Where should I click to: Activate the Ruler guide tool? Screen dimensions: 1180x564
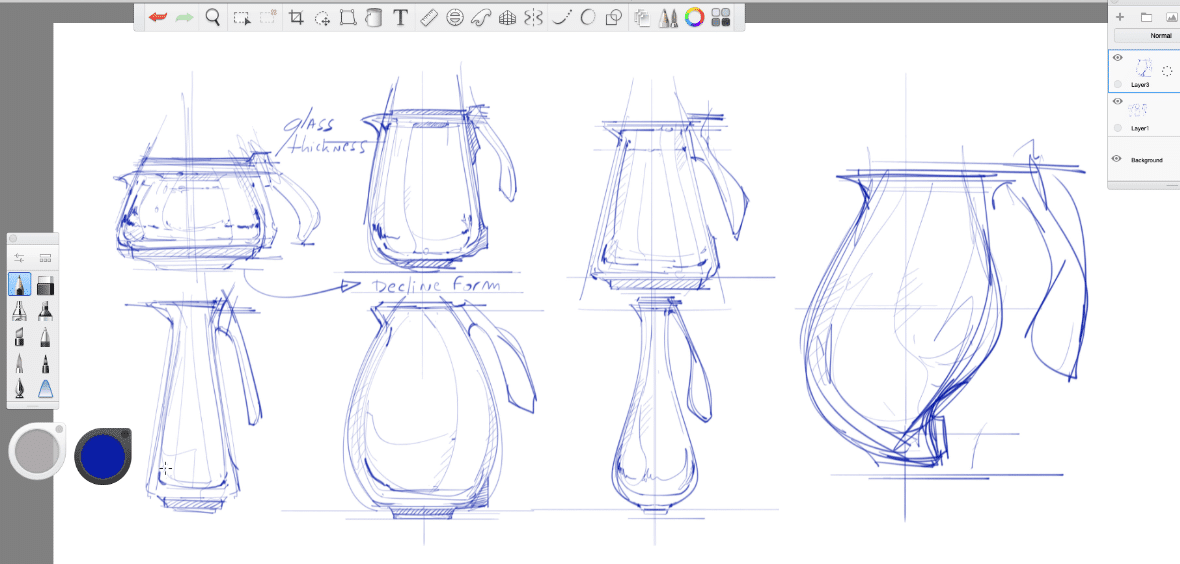click(x=428, y=18)
